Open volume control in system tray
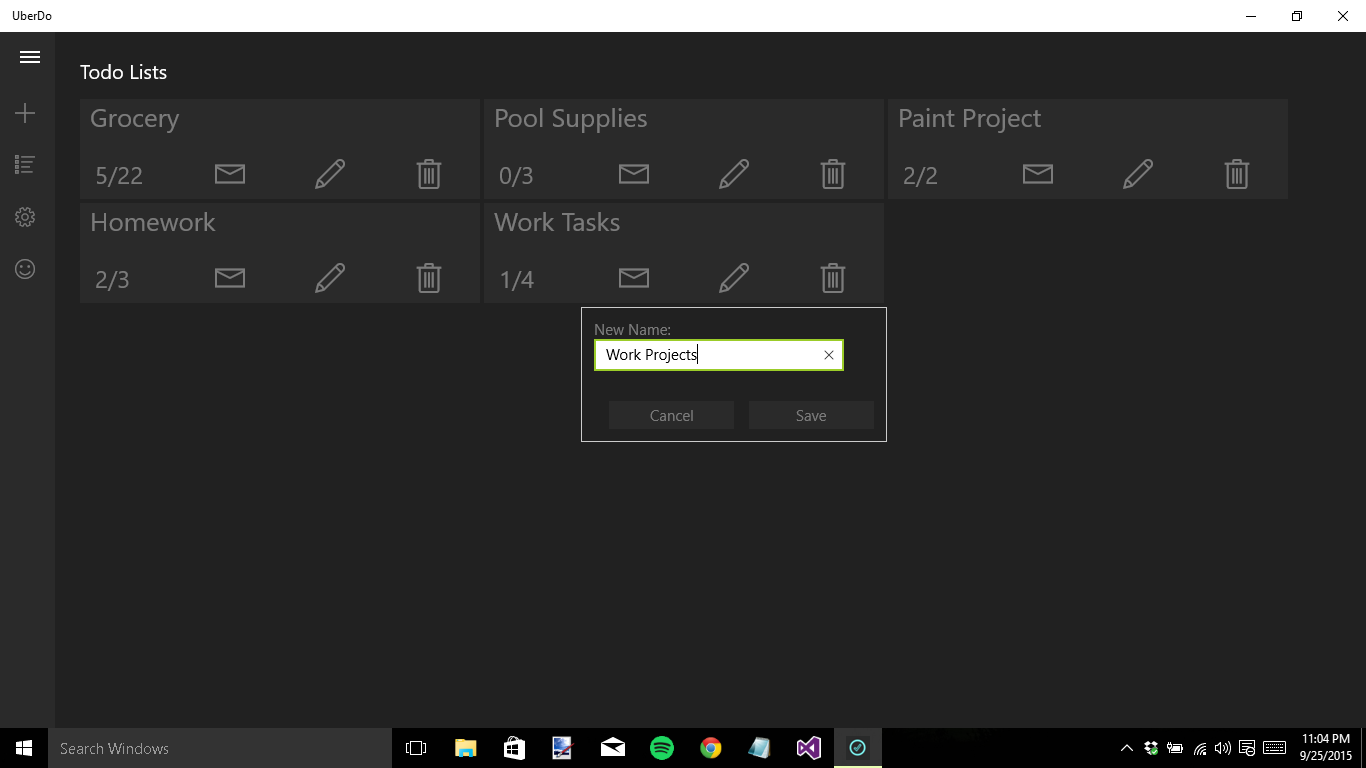The image size is (1366, 768). point(1222,748)
